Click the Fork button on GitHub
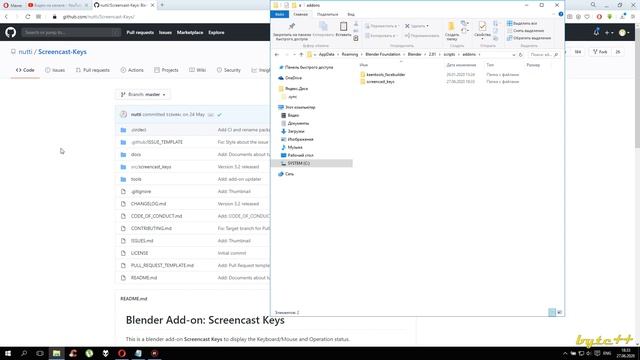Screen dimensions: 640x360 [x=600, y=52]
